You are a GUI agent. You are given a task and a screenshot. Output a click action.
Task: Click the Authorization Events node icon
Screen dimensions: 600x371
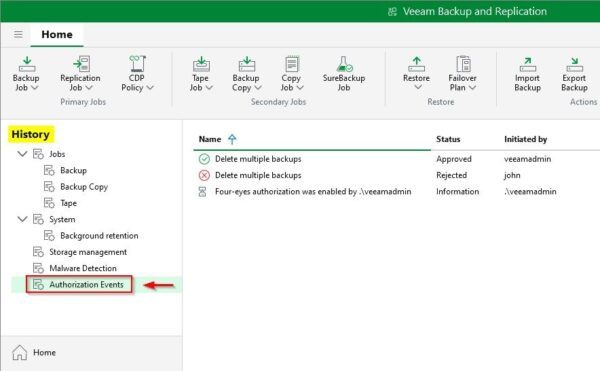click(x=38, y=285)
